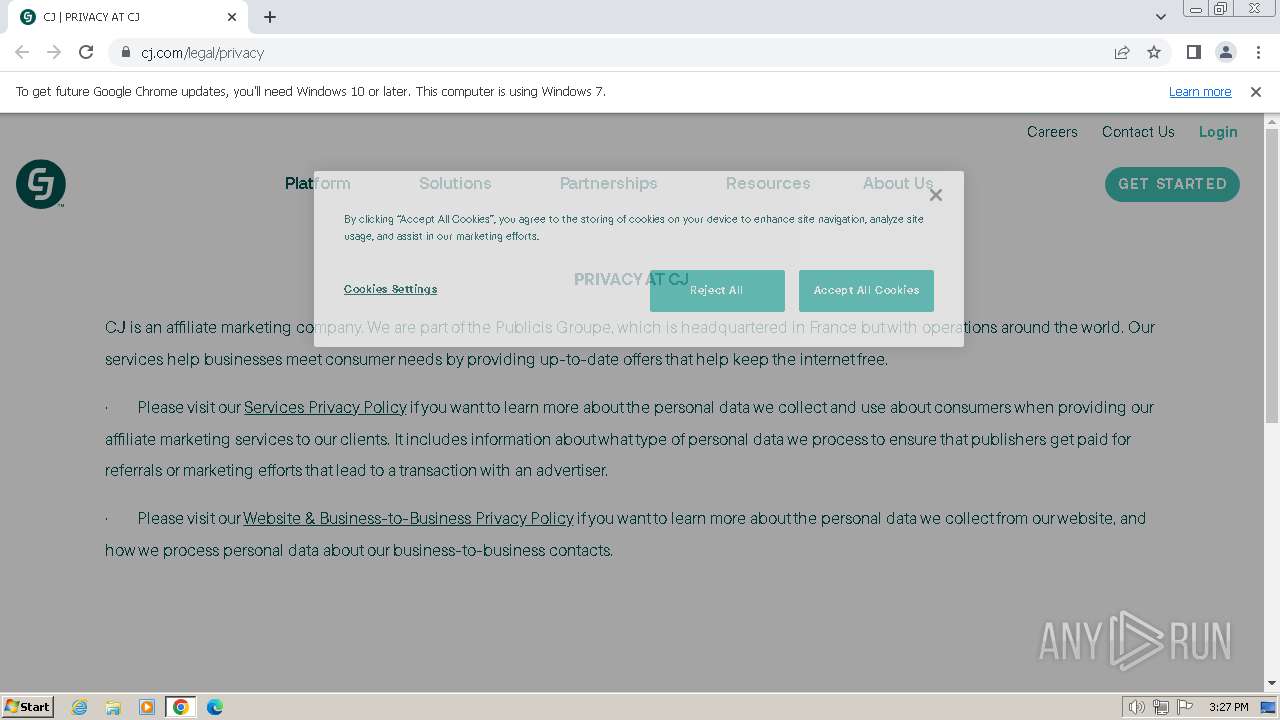Open the Solutions menu
Image resolution: width=1280 pixels, height=720 pixels.
[x=455, y=184]
